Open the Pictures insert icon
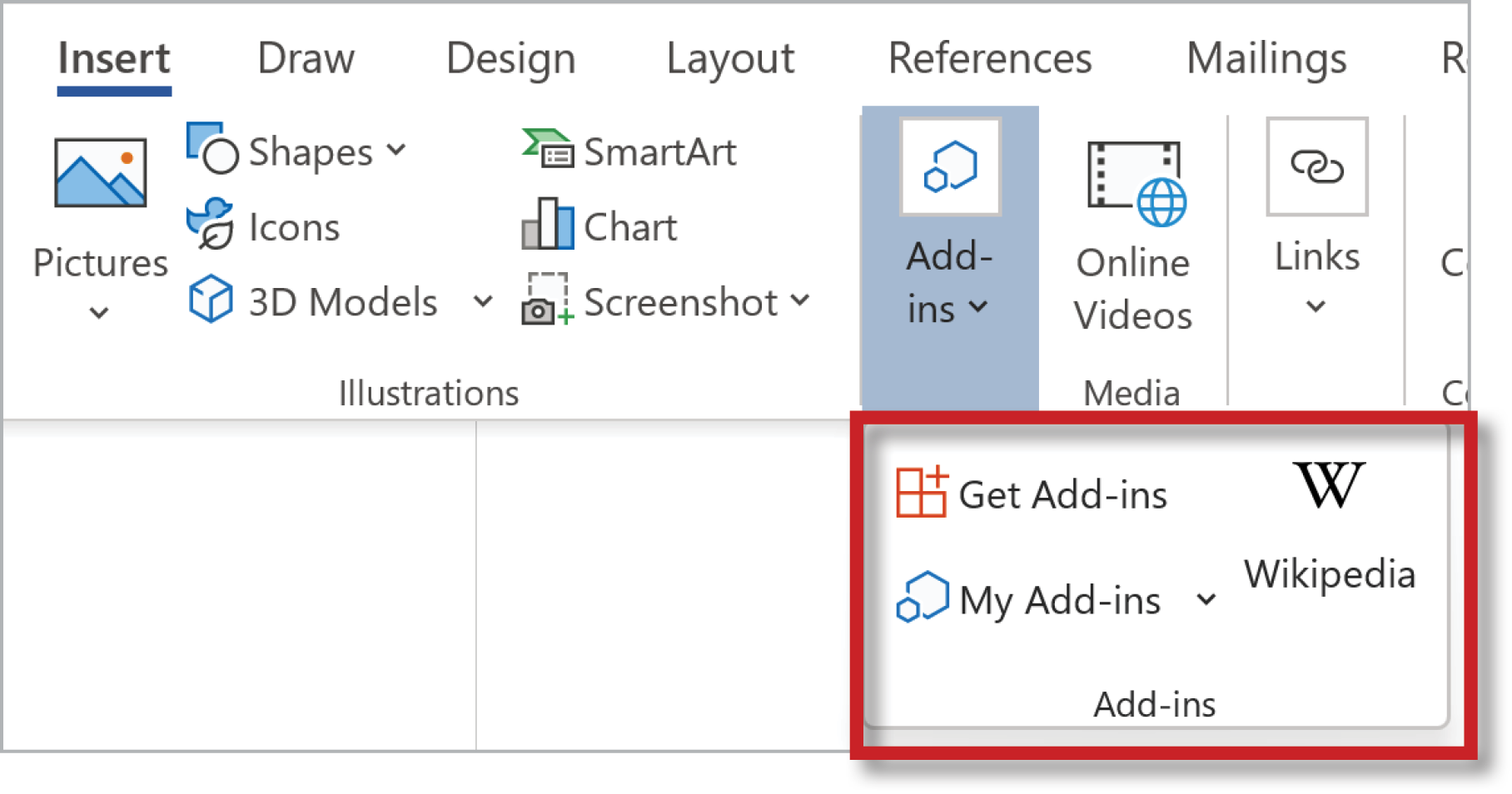1512x794 pixels. click(x=101, y=173)
